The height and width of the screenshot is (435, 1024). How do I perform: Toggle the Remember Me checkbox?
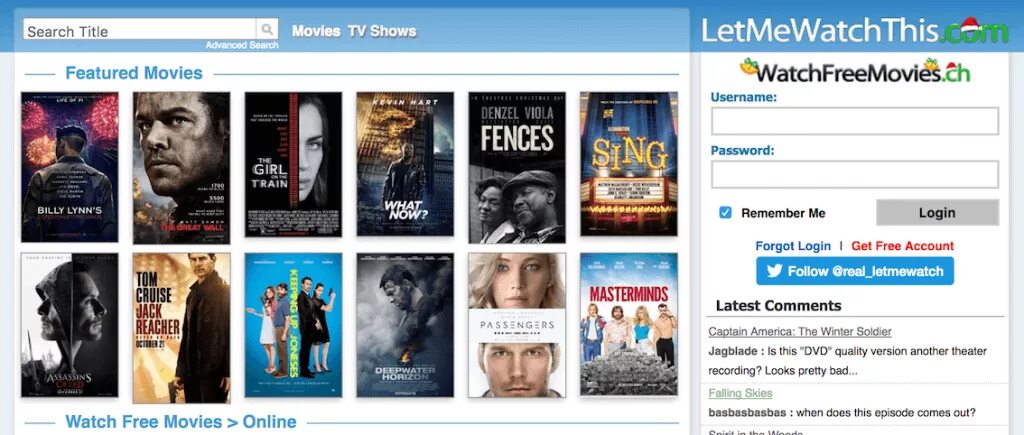tap(725, 213)
